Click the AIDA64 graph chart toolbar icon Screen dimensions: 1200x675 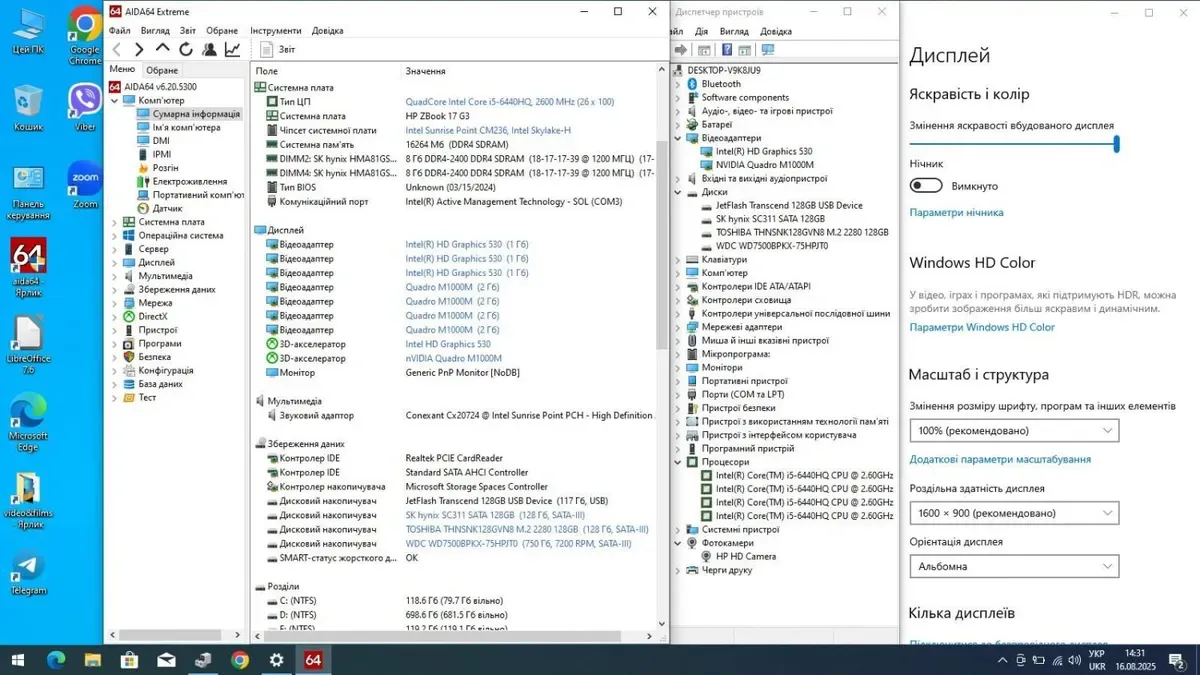point(232,49)
